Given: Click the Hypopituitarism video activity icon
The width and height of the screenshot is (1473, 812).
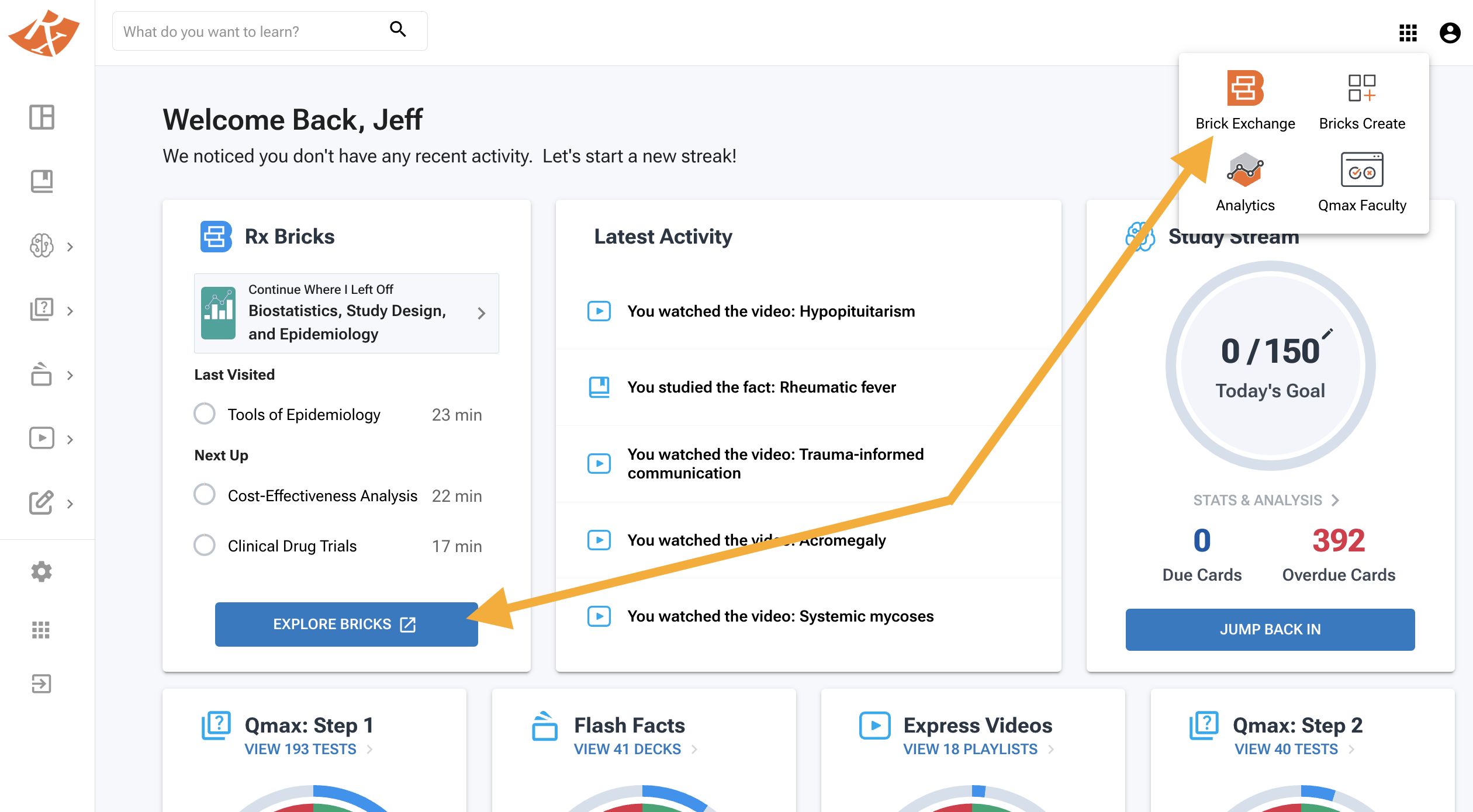Looking at the screenshot, I should 599,311.
